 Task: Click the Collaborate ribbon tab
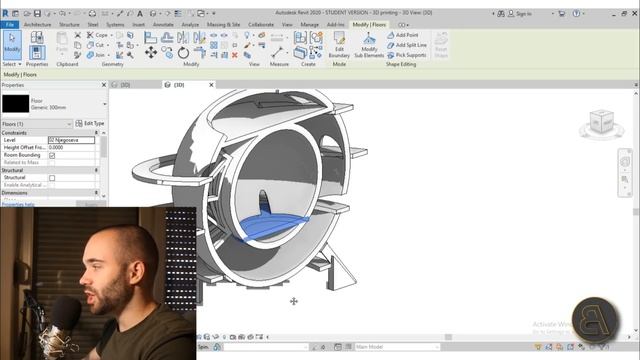261,25
